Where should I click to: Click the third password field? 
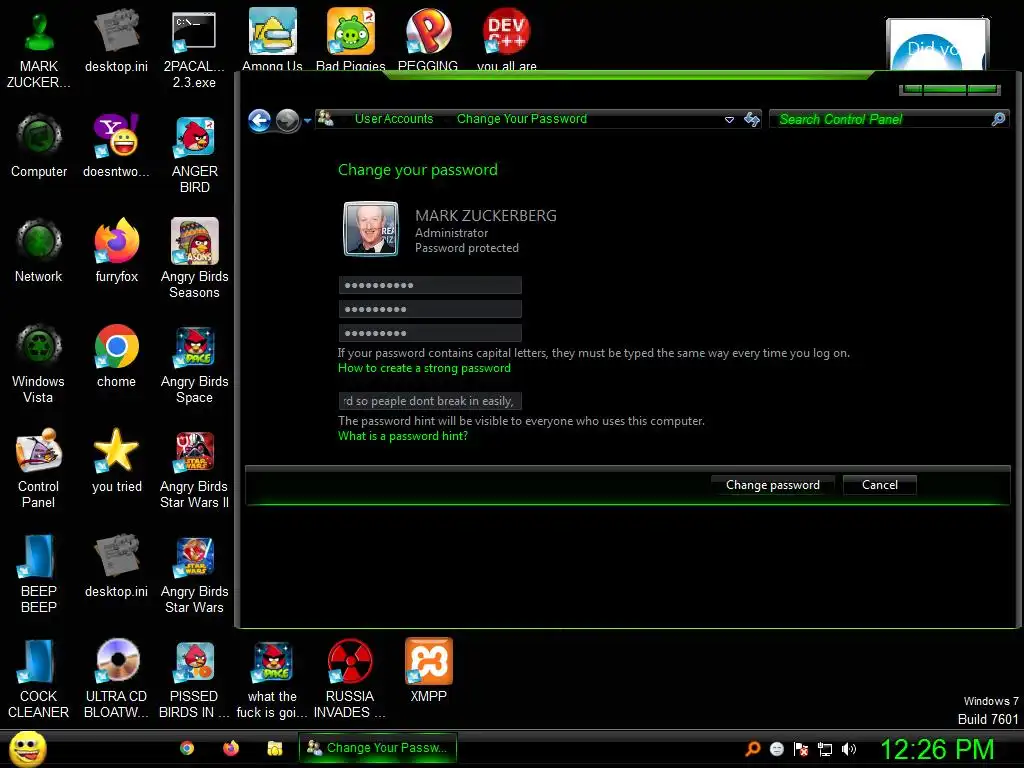pyautogui.click(x=430, y=333)
